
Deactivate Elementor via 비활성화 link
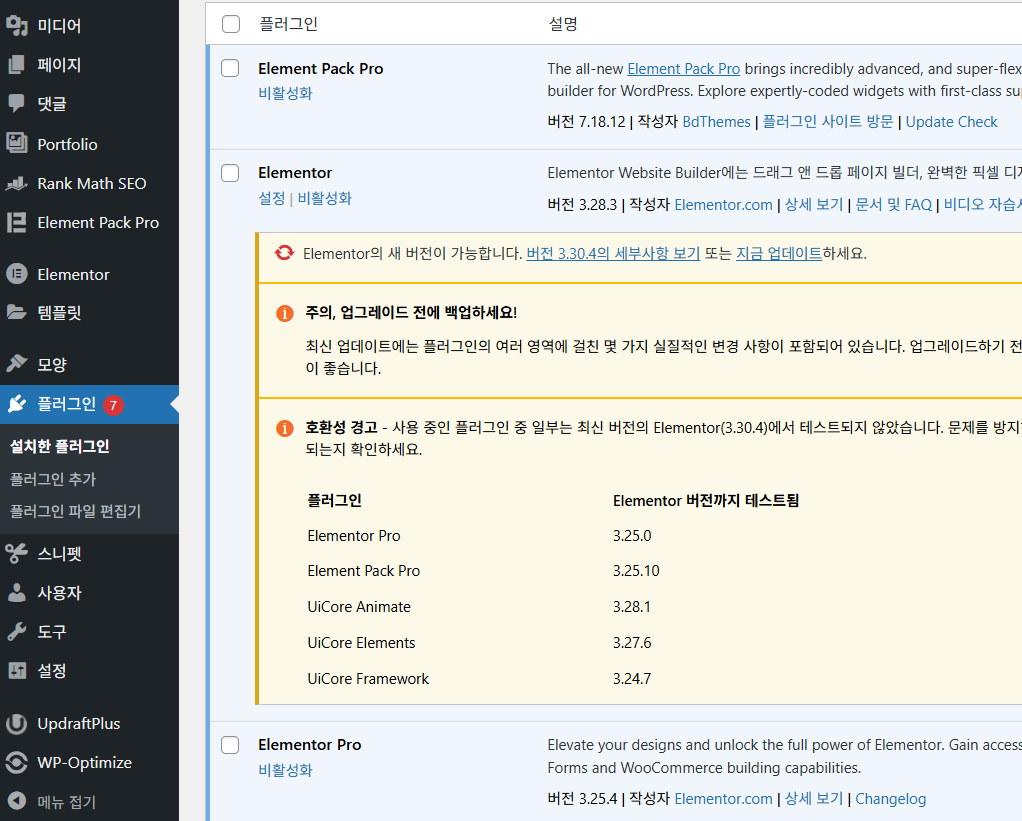click(x=325, y=198)
